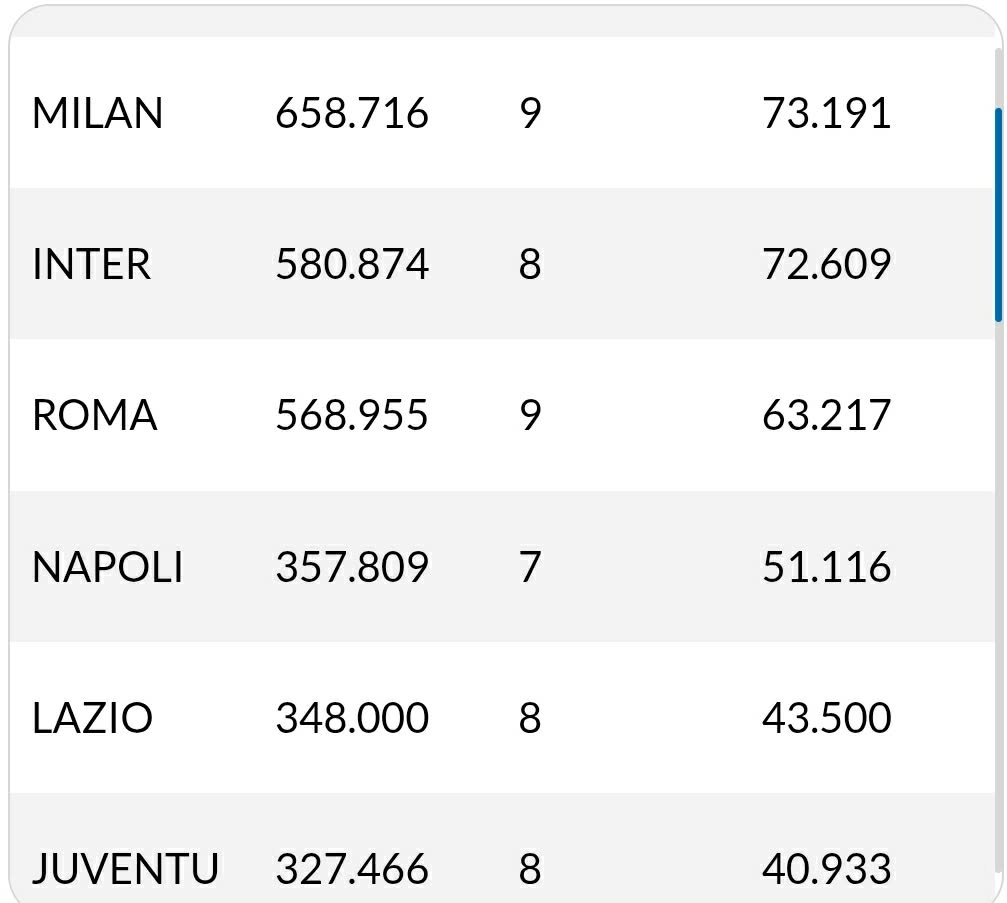Select Napoli's total value 357.809
This screenshot has width=1007, height=903.
(x=352, y=567)
